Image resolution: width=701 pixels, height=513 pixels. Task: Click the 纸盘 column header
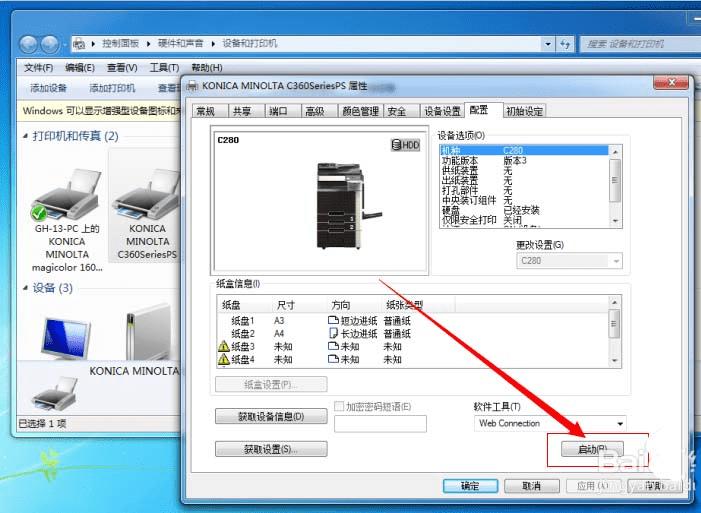(x=245, y=305)
